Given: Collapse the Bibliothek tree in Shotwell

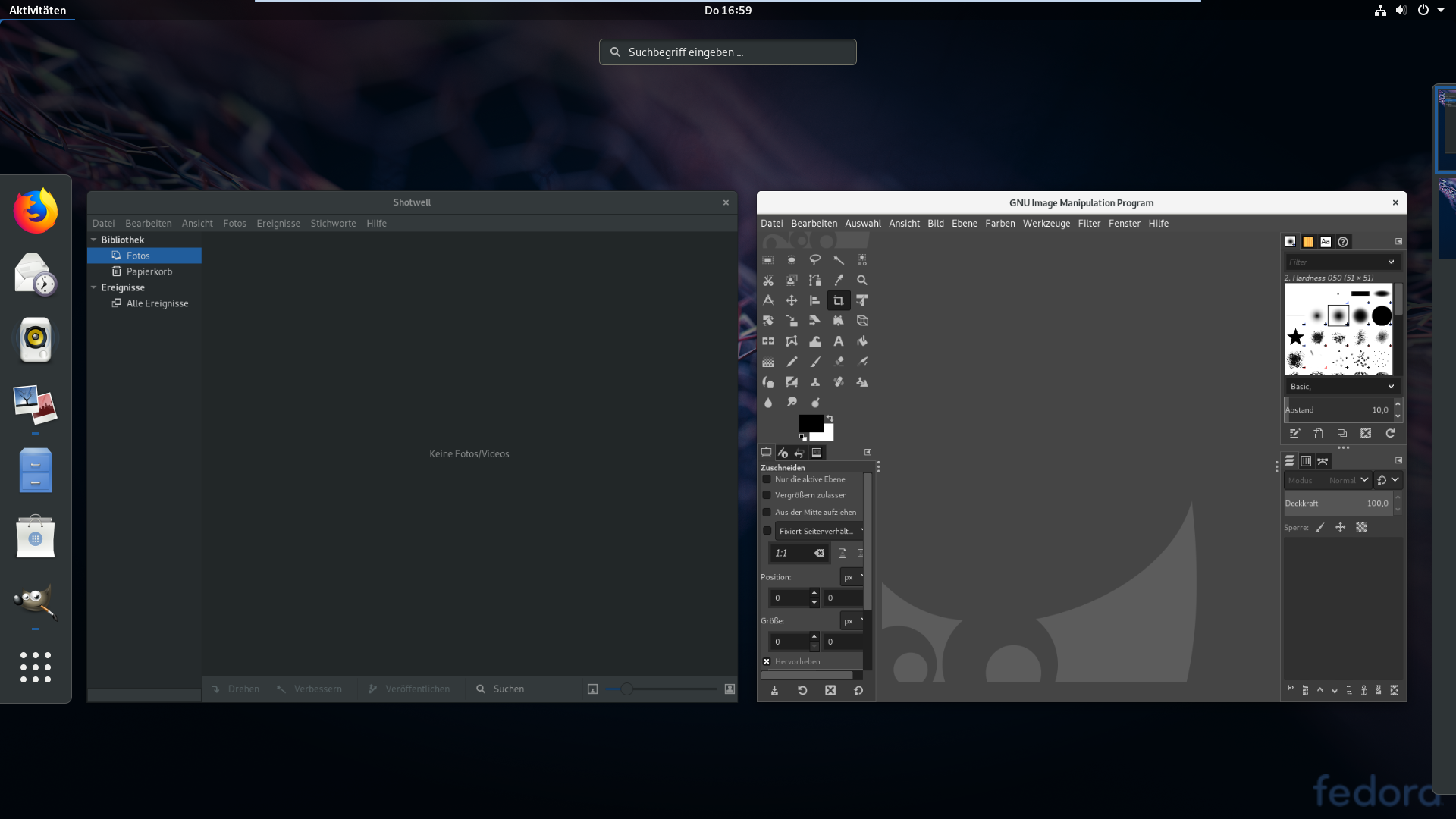Looking at the screenshot, I should coord(94,240).
